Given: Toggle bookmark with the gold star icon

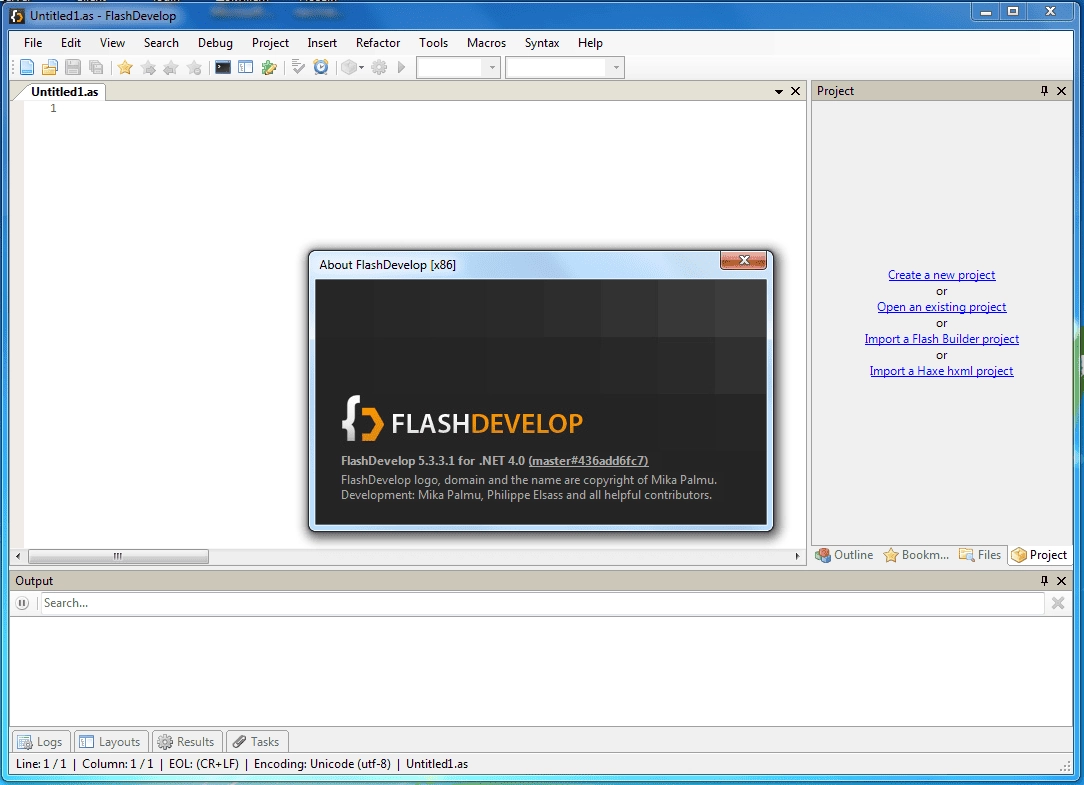Looking at the screenshot, I should click(x=125, y=67).
